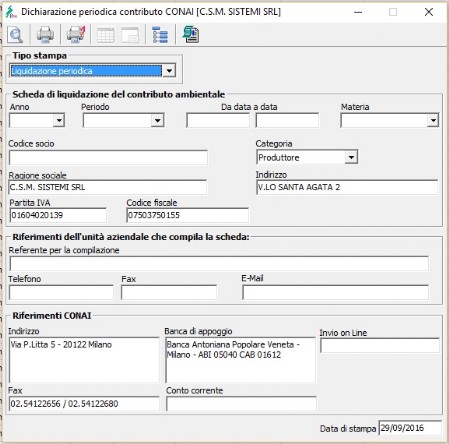This screenshot has height=444, width=449.
Task: Focus the Telefono text field
Action: [x=61, y=292]
